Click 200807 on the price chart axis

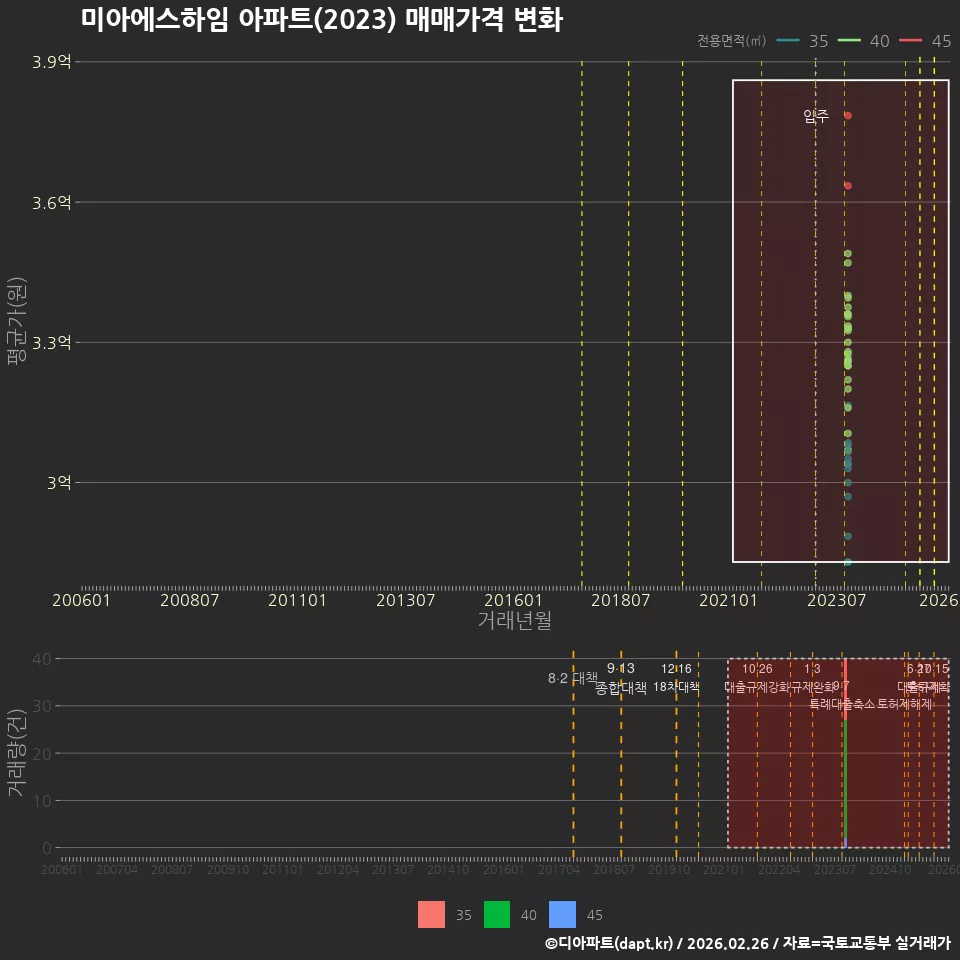pyautogui.click(x=189, y=600)
